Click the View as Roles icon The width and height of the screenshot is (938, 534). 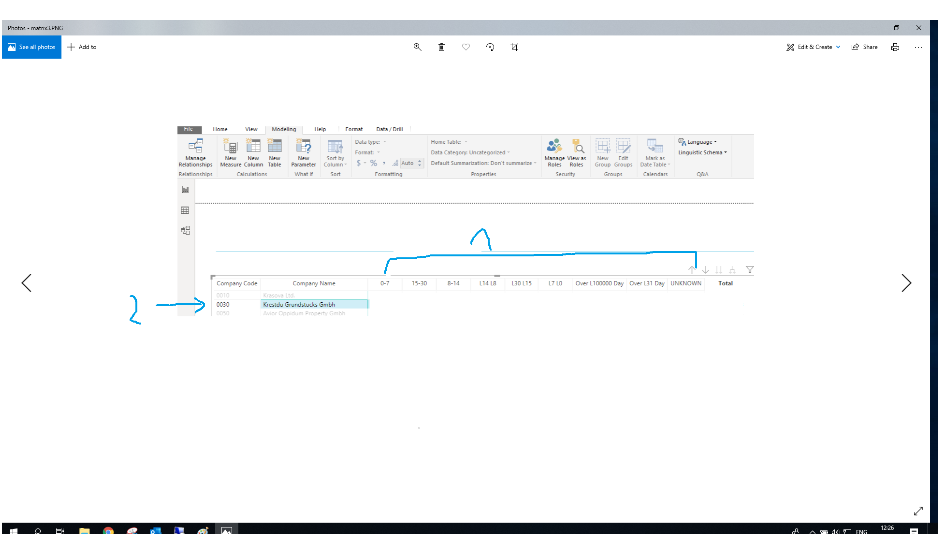point(577,153)
